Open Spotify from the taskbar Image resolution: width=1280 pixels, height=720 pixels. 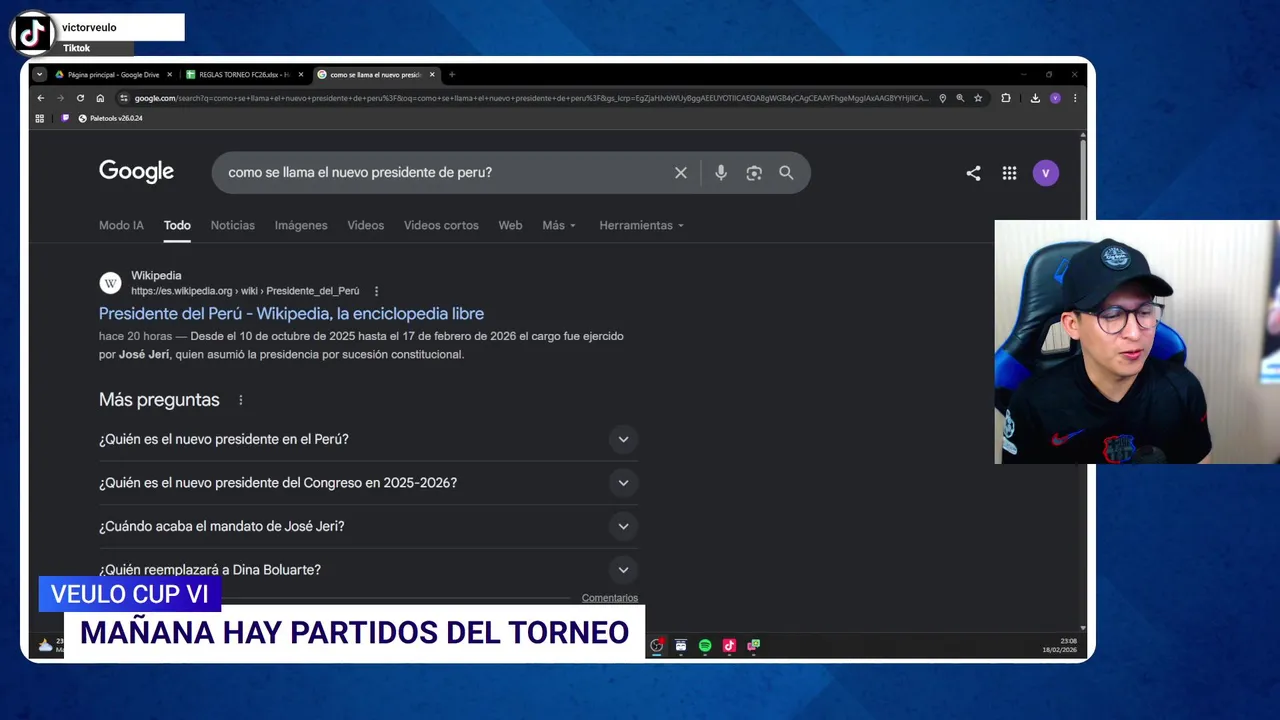[705, 646]
